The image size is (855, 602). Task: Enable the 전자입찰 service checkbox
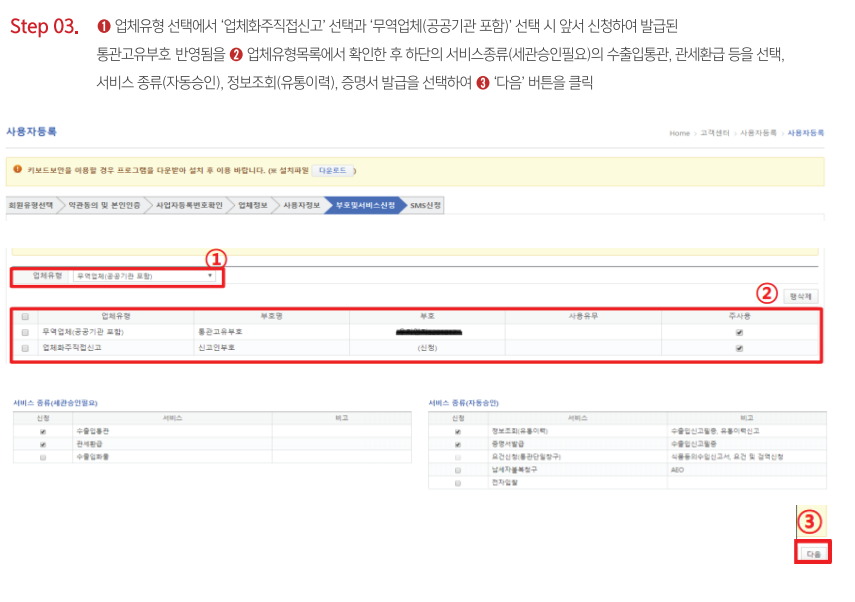point(458,483)
